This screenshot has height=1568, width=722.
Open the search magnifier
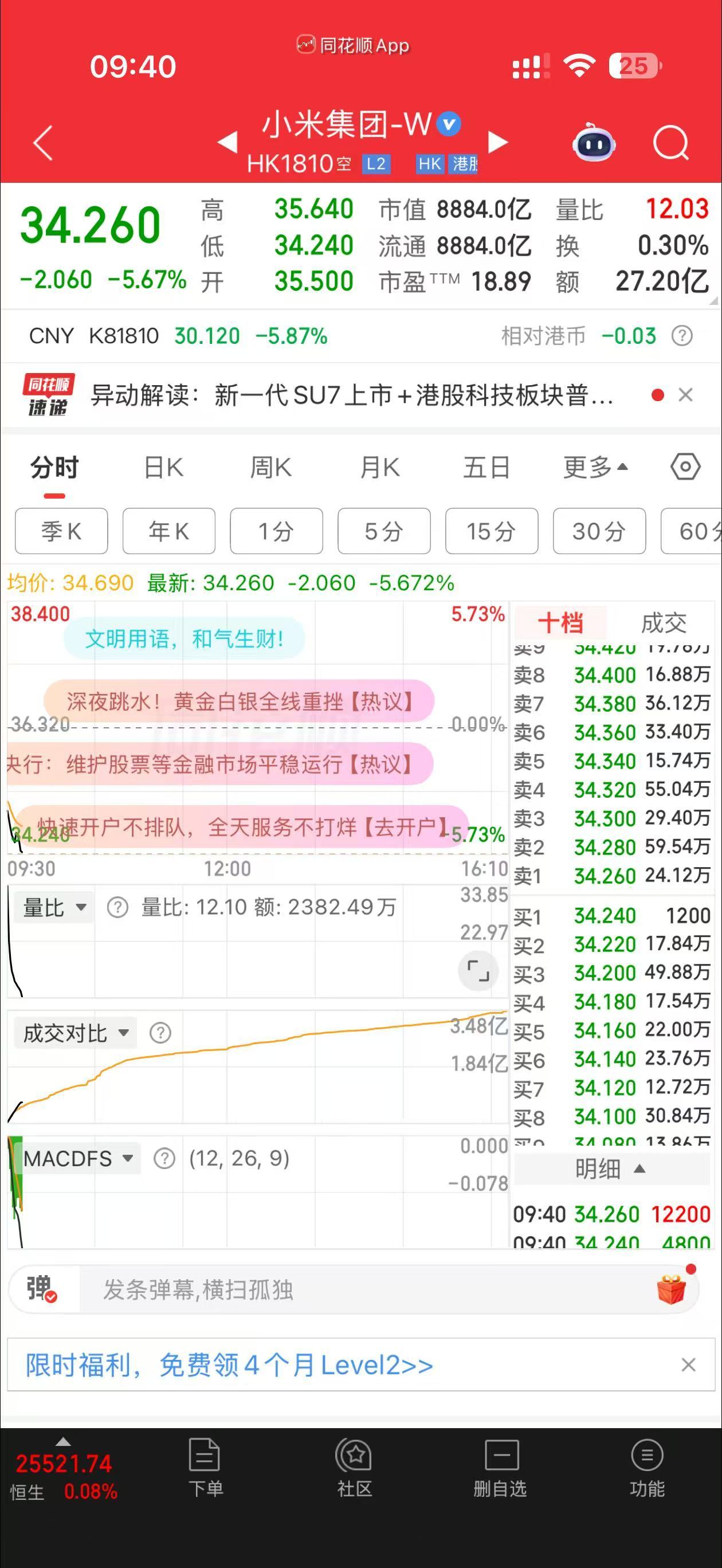click(671, 144)
